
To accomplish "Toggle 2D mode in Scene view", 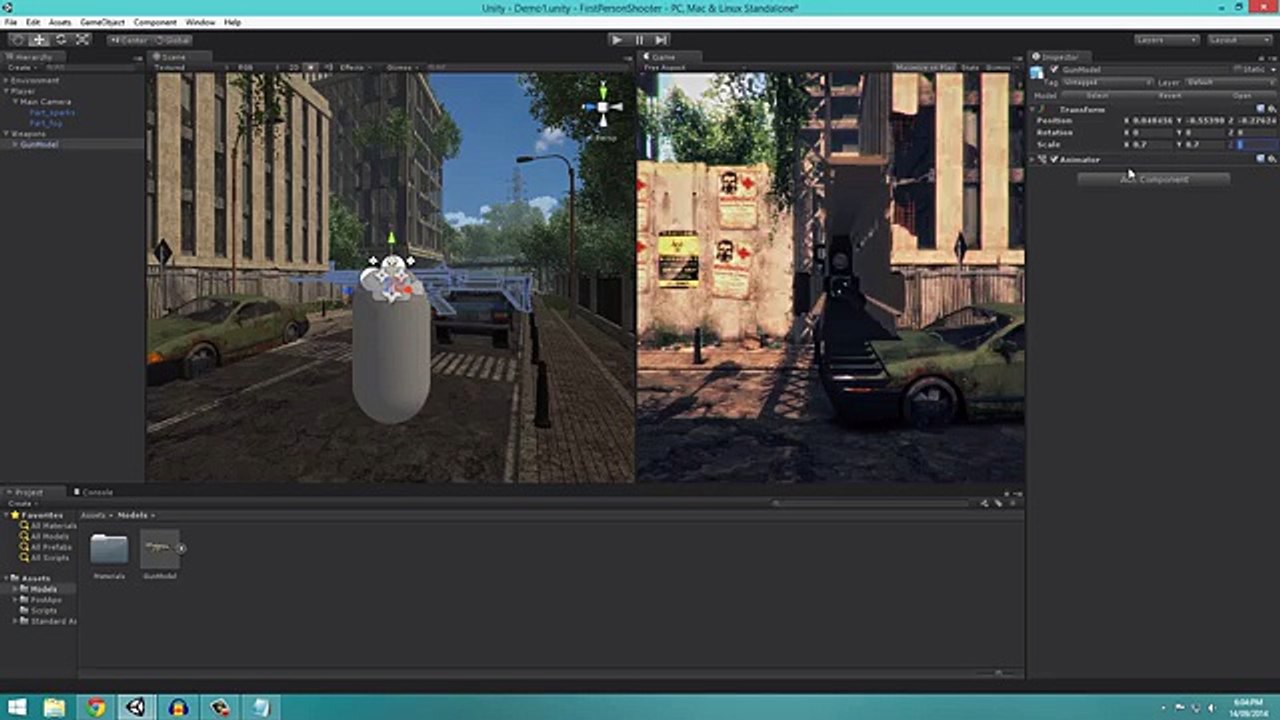I will click(x=293, y=68).
